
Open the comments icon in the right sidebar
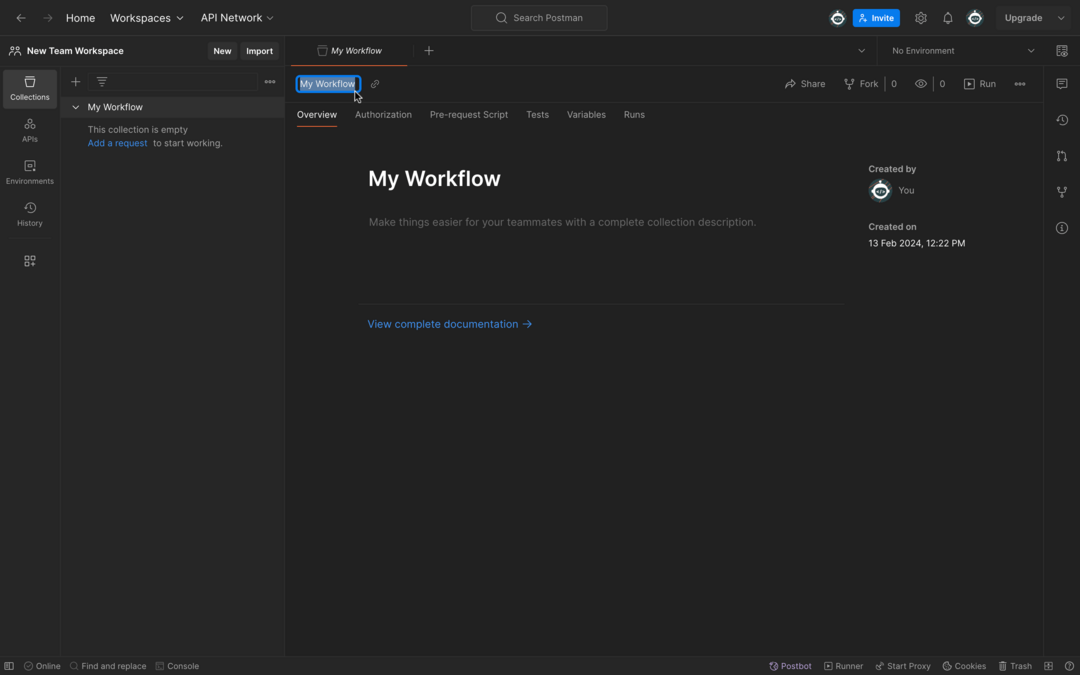click(1061, 84)
